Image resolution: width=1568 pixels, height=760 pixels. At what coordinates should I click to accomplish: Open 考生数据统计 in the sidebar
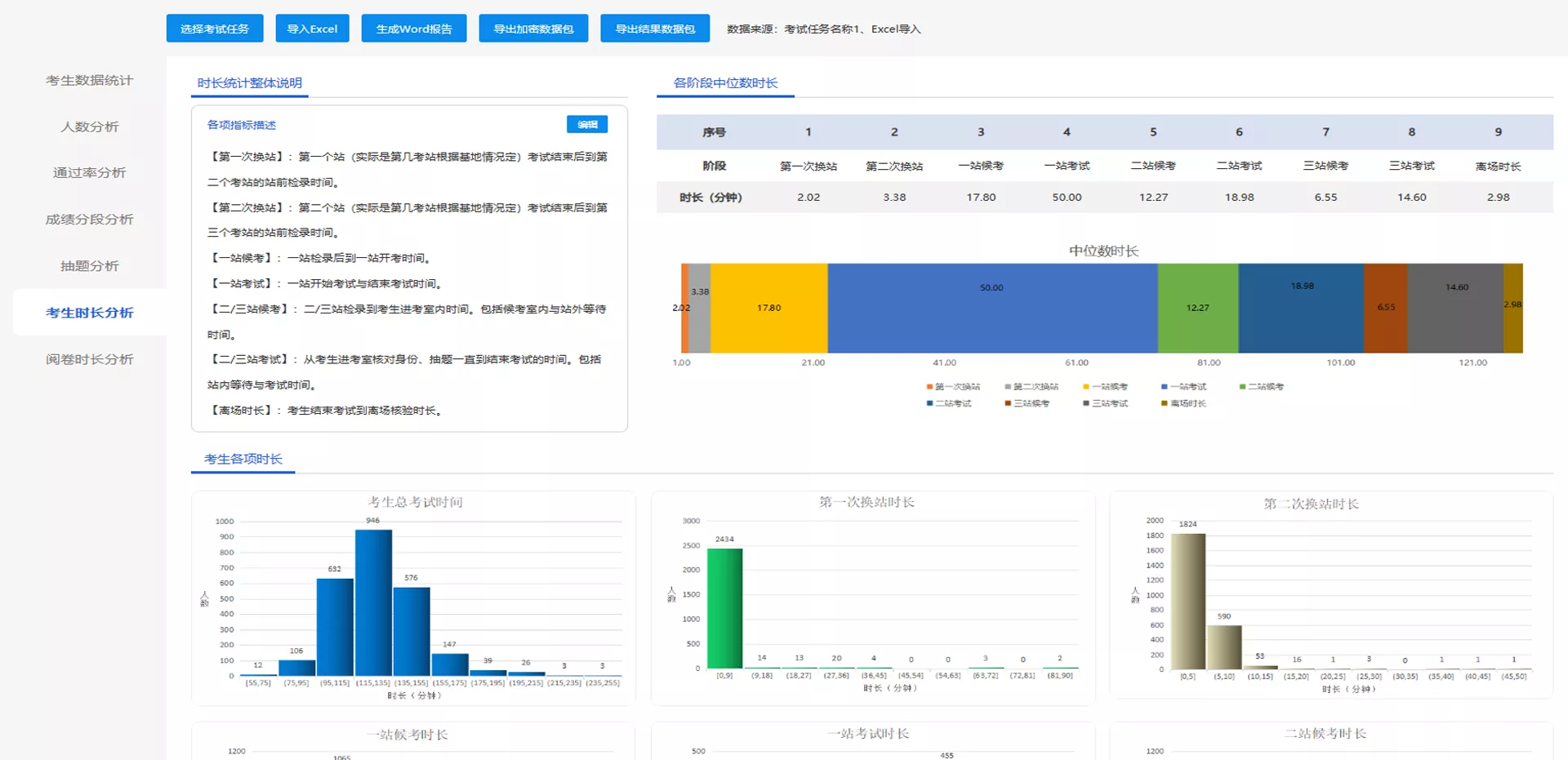click(x=89, y=80)
